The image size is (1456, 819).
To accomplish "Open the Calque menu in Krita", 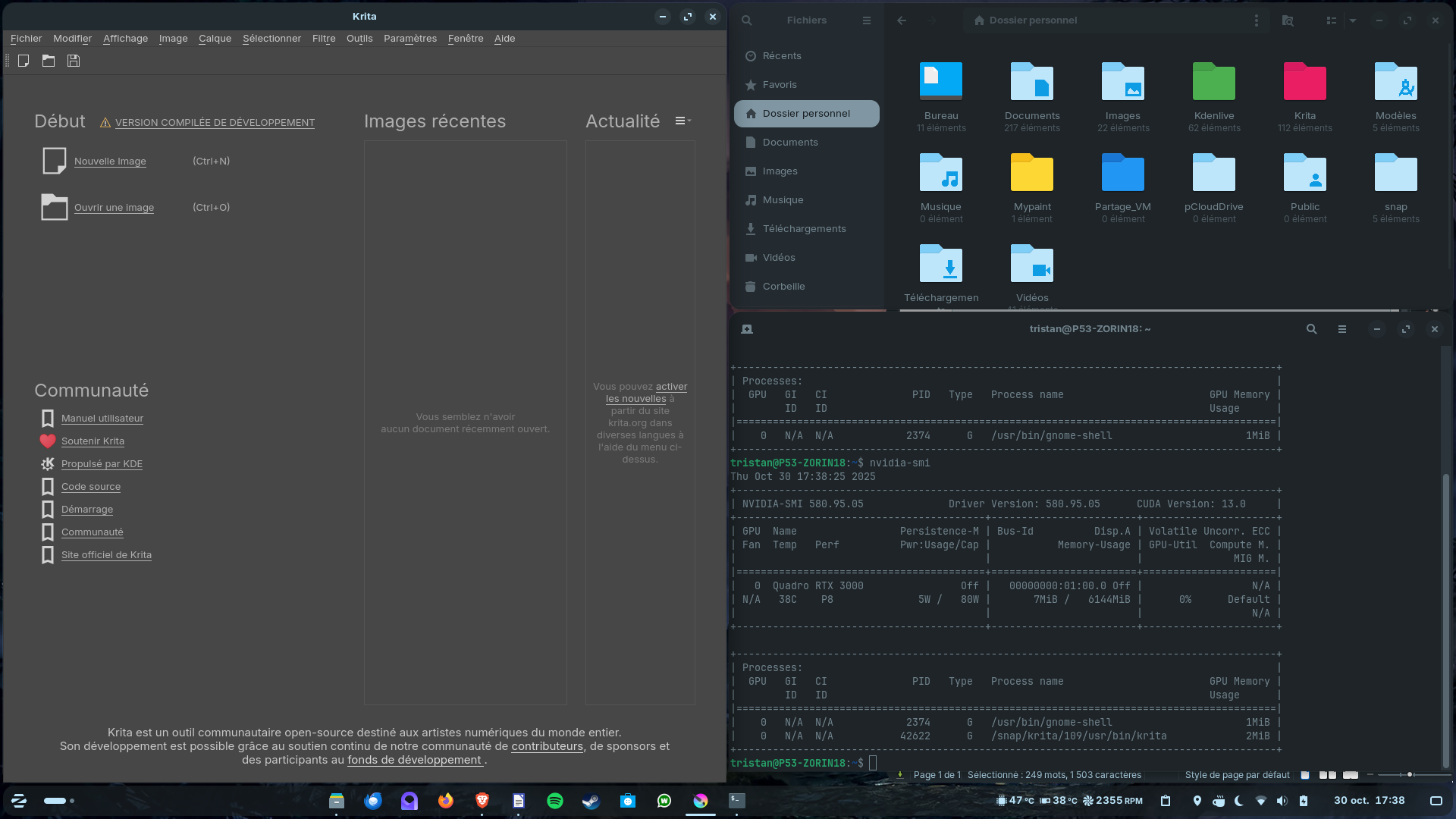I will click(215, 39).
